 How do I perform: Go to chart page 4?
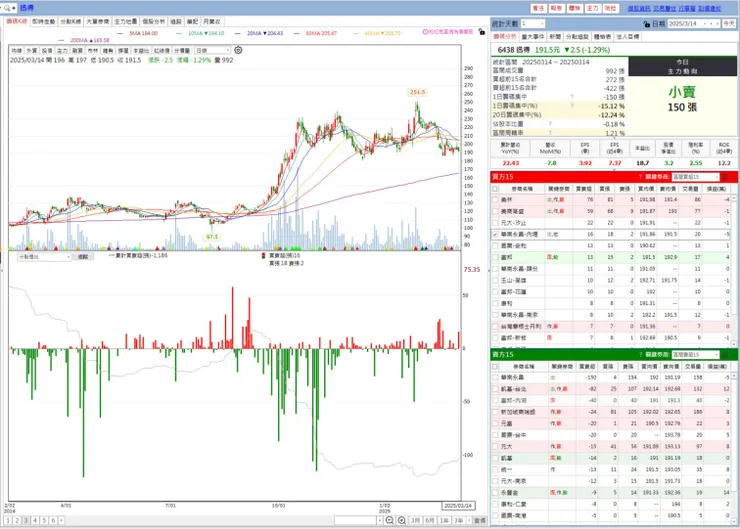point(35,520)
